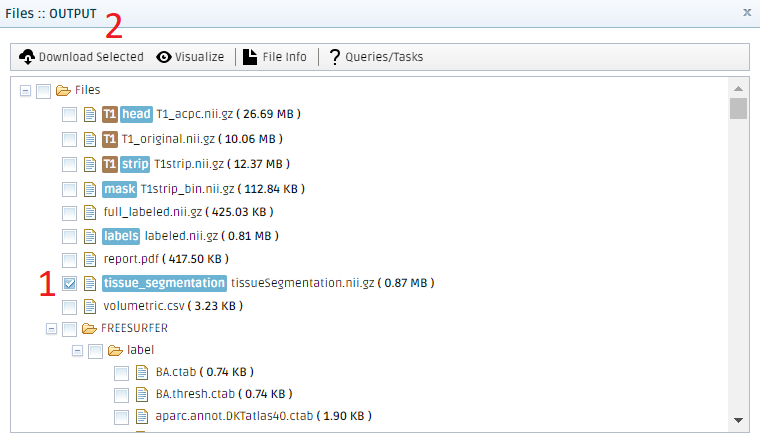Click the file icon beside labeled.nii.gz

(90, 237)
